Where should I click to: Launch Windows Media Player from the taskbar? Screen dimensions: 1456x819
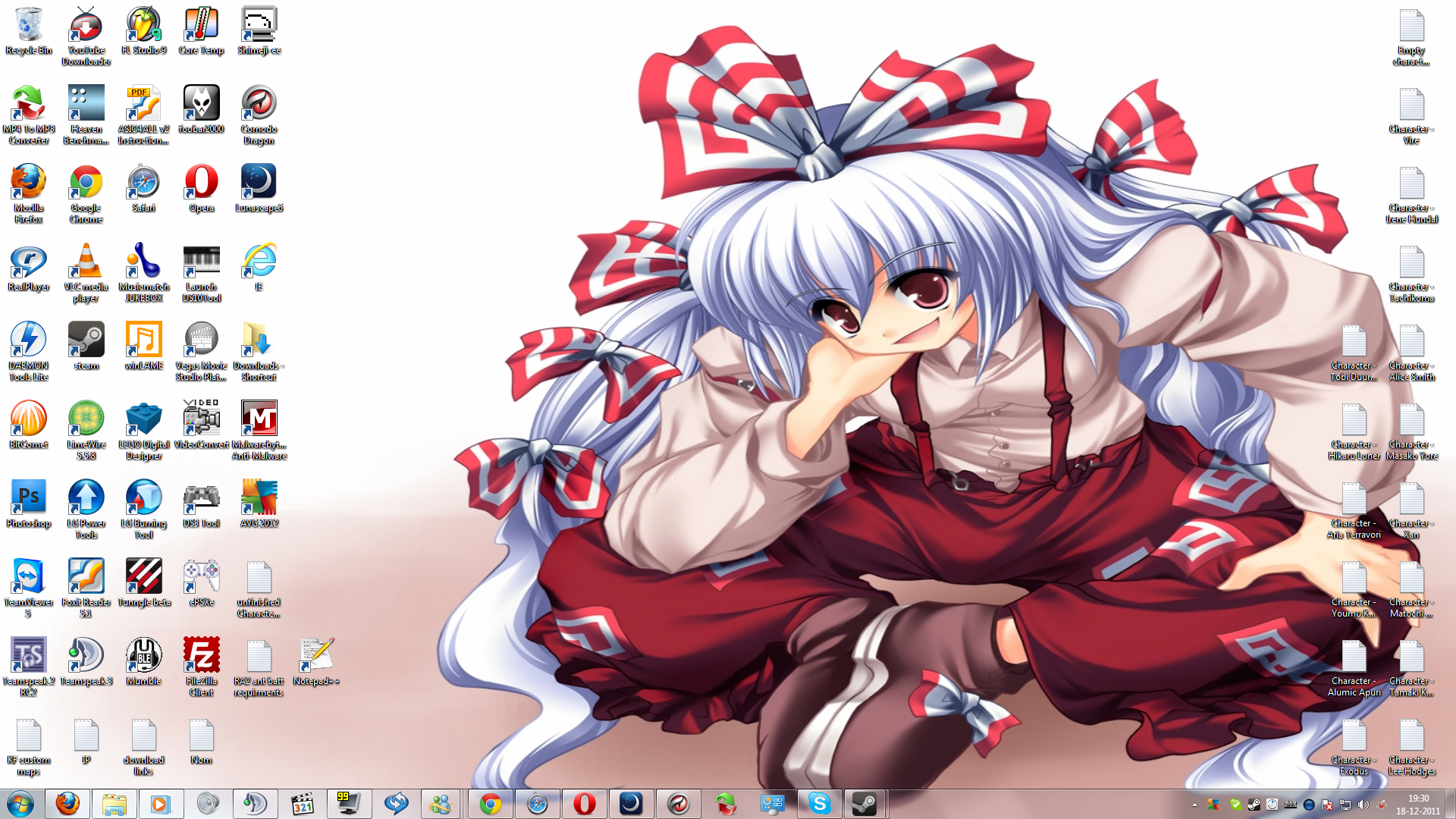161,804
